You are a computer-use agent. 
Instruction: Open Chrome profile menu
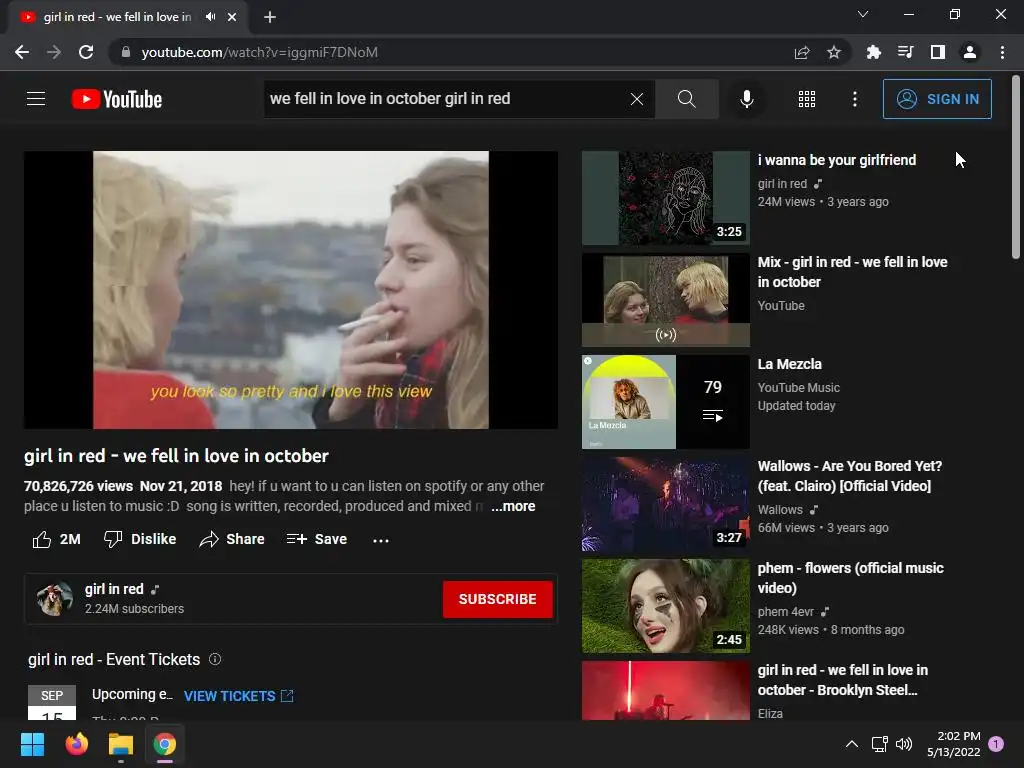point(970,52)
